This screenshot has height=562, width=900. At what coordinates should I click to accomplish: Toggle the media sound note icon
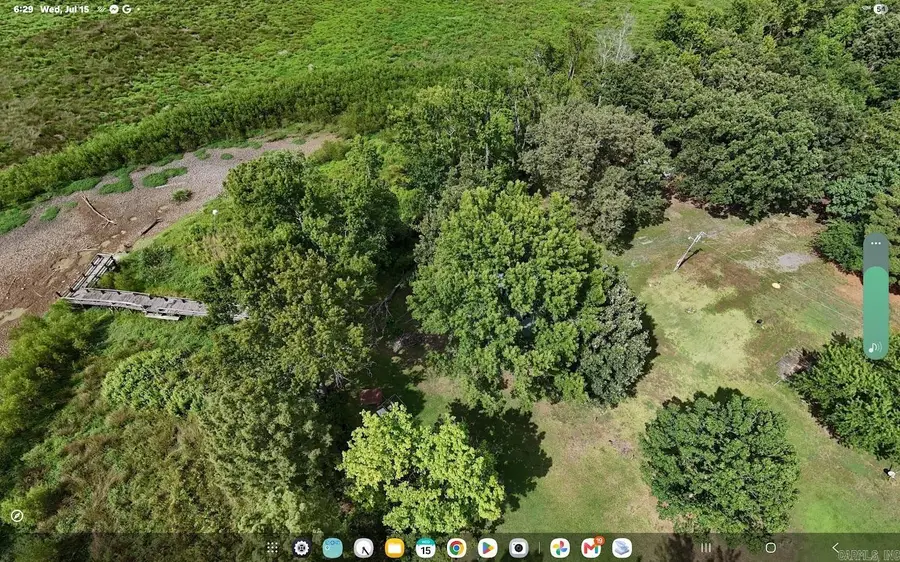[875, 347]
